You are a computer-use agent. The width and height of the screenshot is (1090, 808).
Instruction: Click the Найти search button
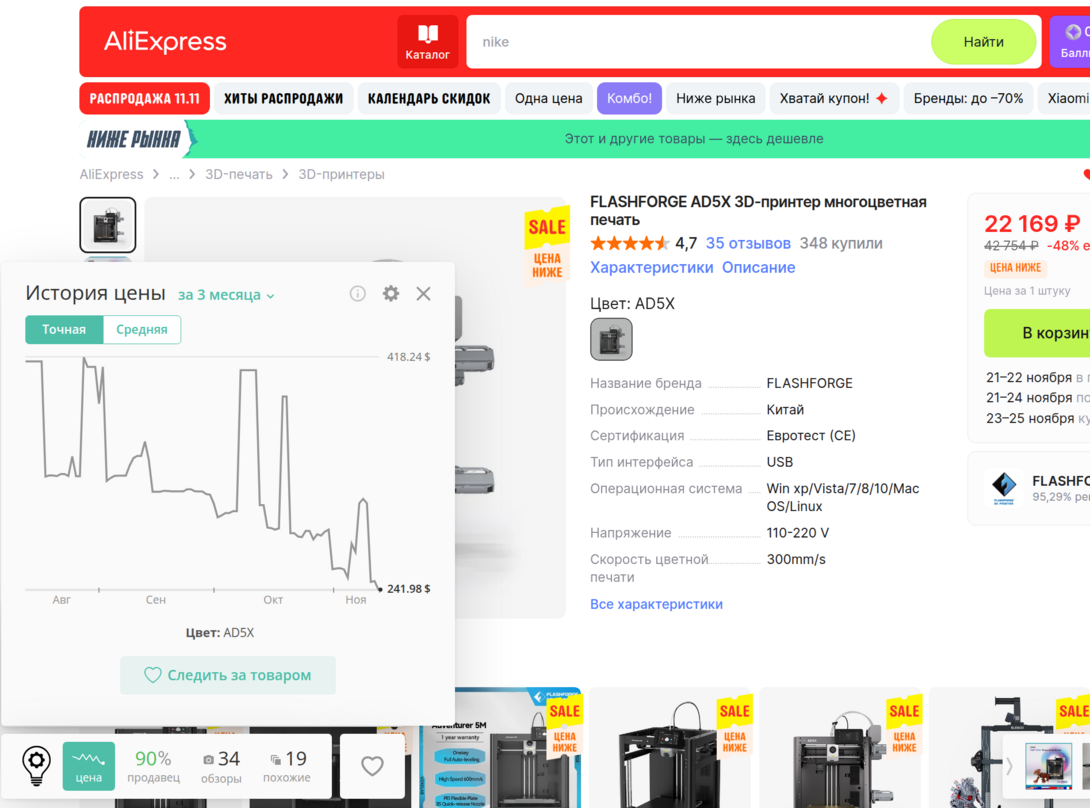pyautogui.click(x=983, y=42)
